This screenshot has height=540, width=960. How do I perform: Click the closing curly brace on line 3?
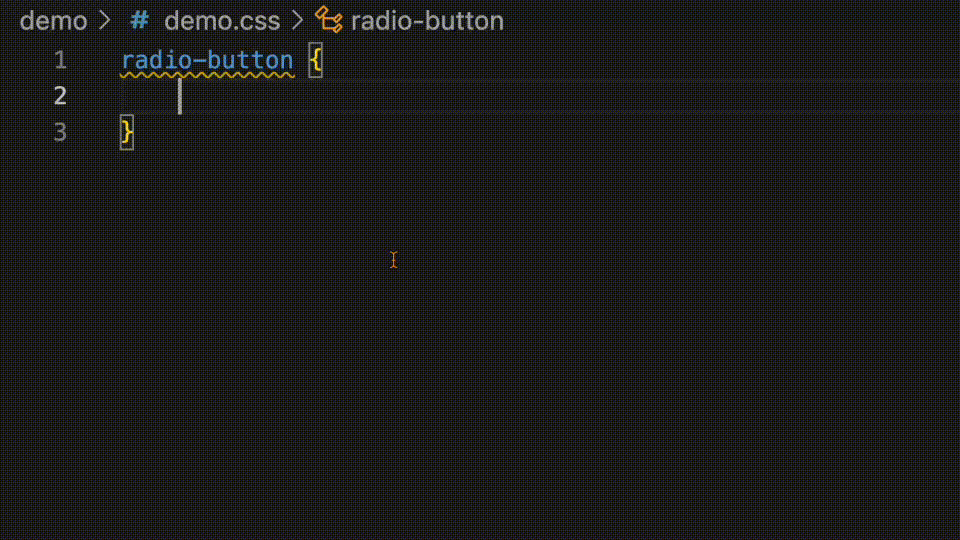coord(127,132)
